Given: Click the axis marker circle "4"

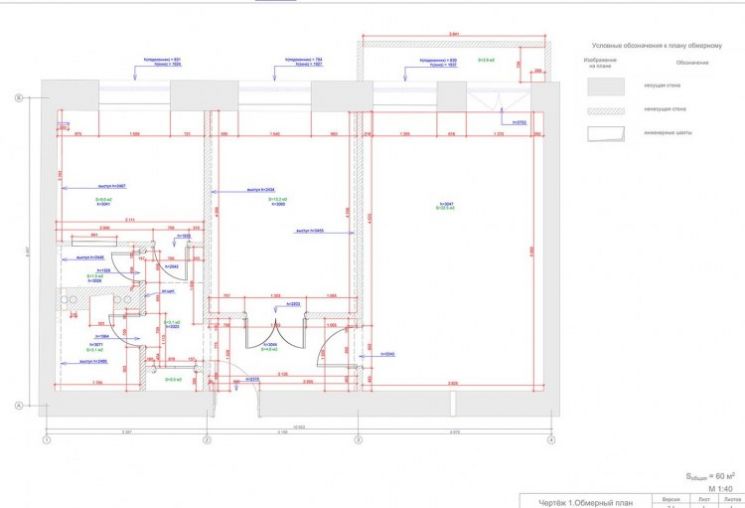Looking at the screenshot, I should [x=551, y=441].
